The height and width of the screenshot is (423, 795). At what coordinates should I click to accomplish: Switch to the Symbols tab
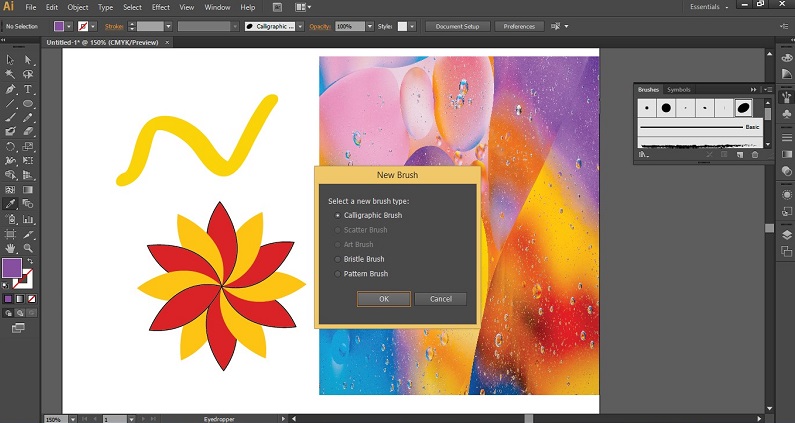tap(678, 90)
